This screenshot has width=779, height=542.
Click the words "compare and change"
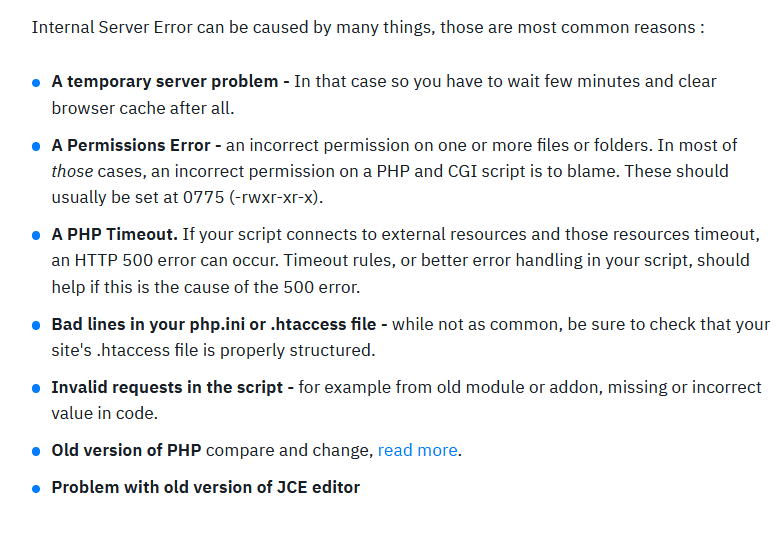pyautogui.click(x=289, y=451)
